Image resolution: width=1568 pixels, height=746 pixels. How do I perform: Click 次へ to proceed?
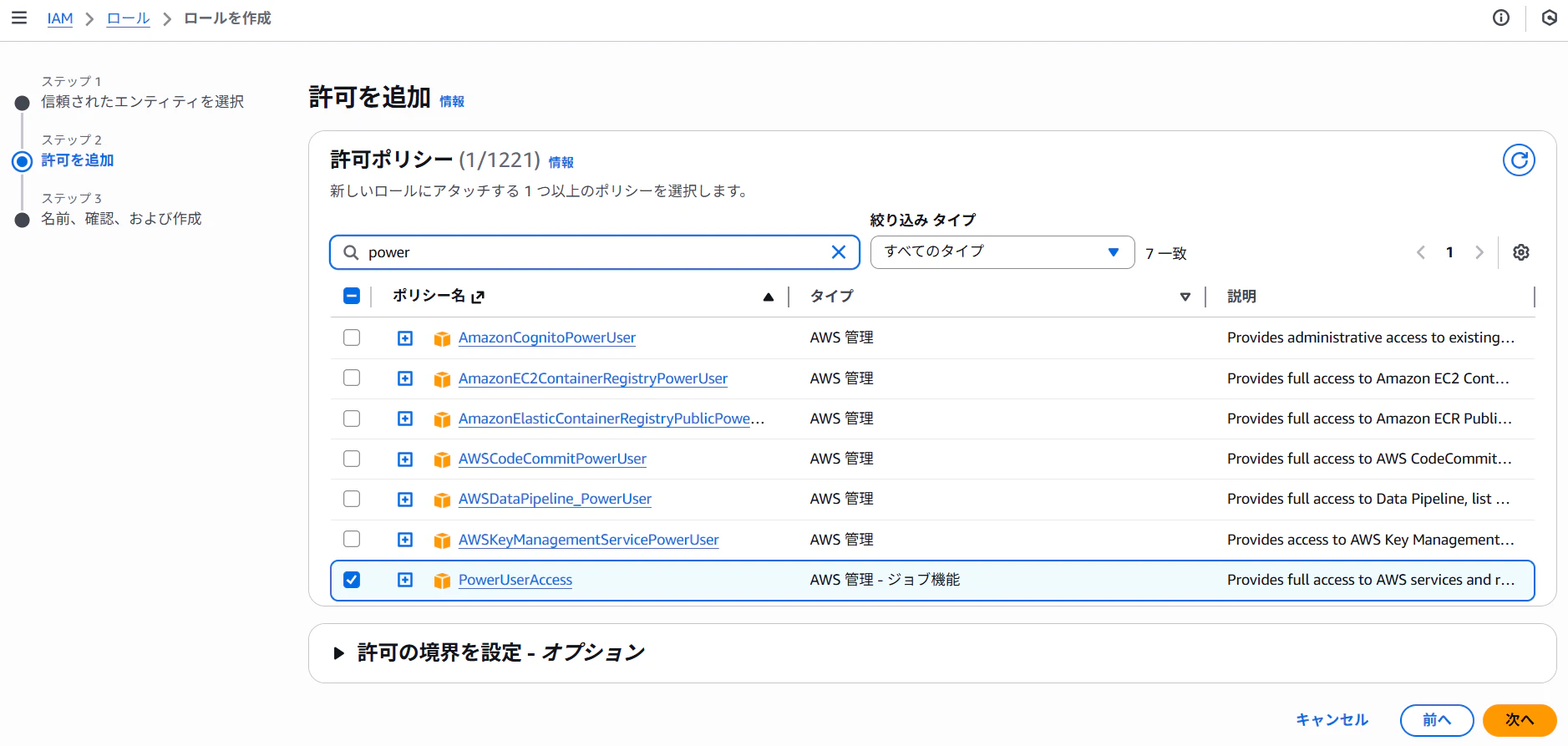[1520, 720]
